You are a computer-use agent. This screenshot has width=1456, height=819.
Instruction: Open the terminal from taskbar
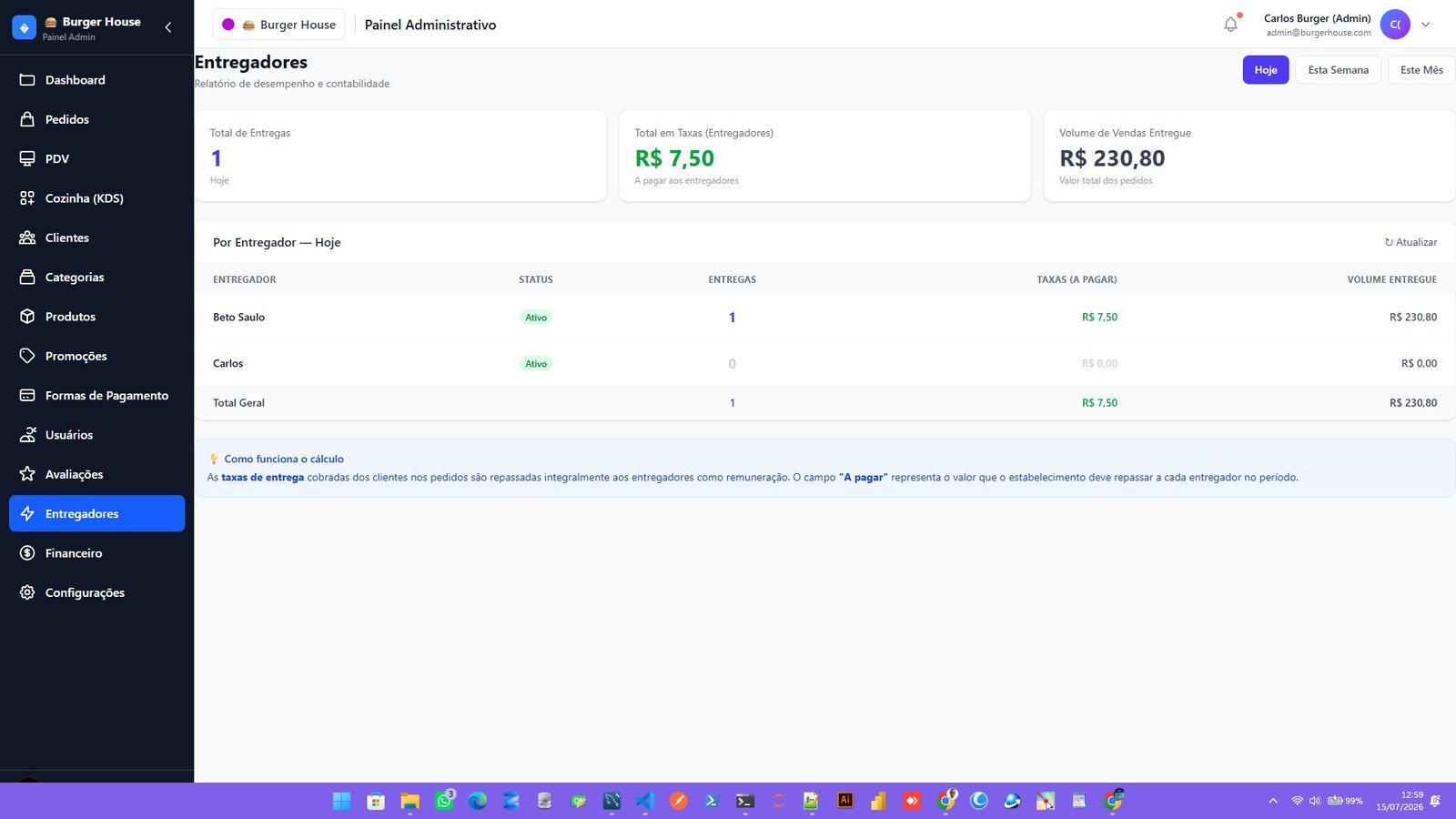(x=745, y=801)
